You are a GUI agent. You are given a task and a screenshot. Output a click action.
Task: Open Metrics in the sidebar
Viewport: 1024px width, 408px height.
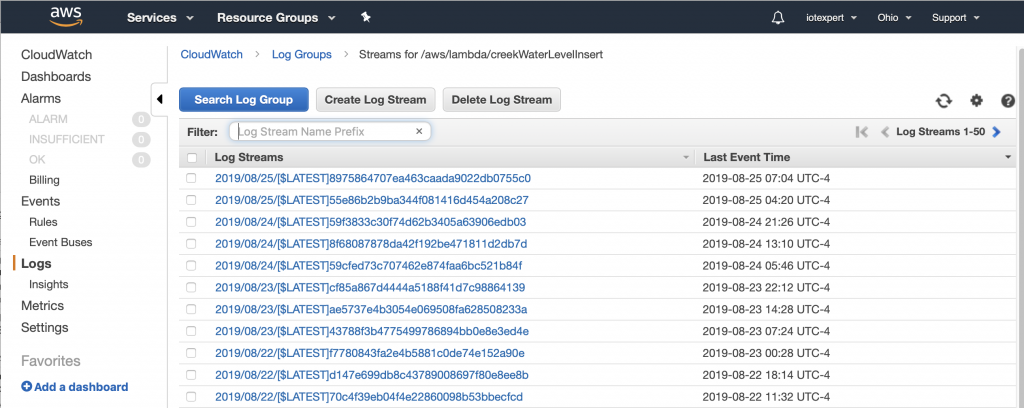click(42, 306)
